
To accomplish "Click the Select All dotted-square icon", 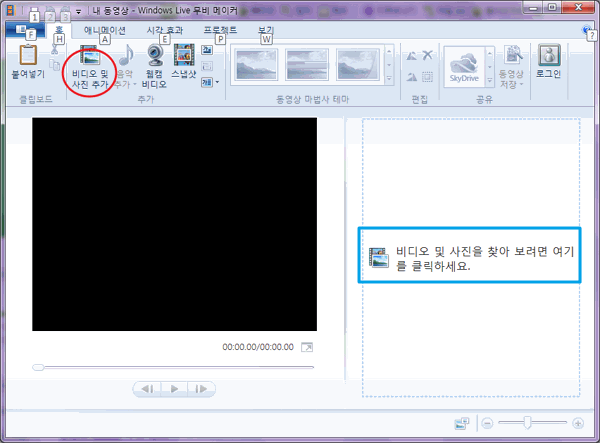I will click(427, 77).
